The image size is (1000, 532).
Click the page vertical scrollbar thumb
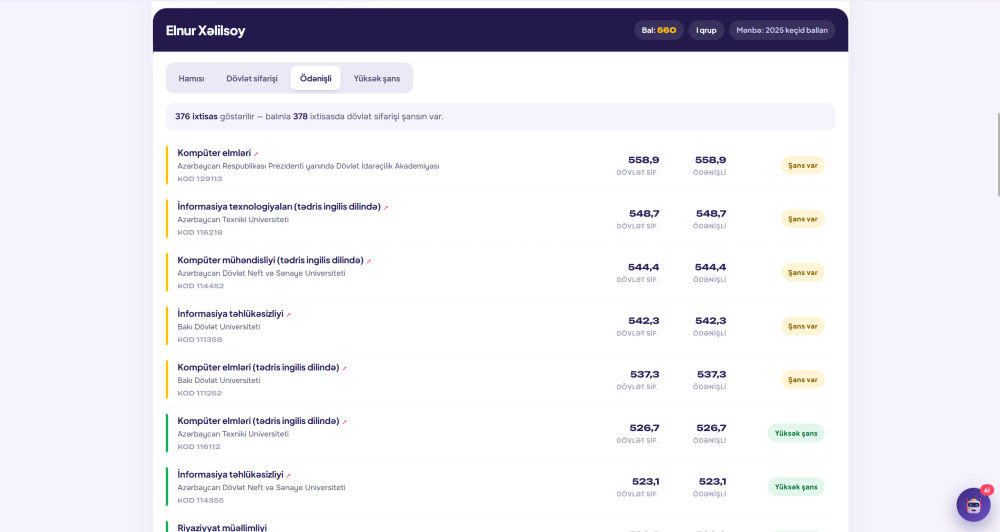coord(998,155)
